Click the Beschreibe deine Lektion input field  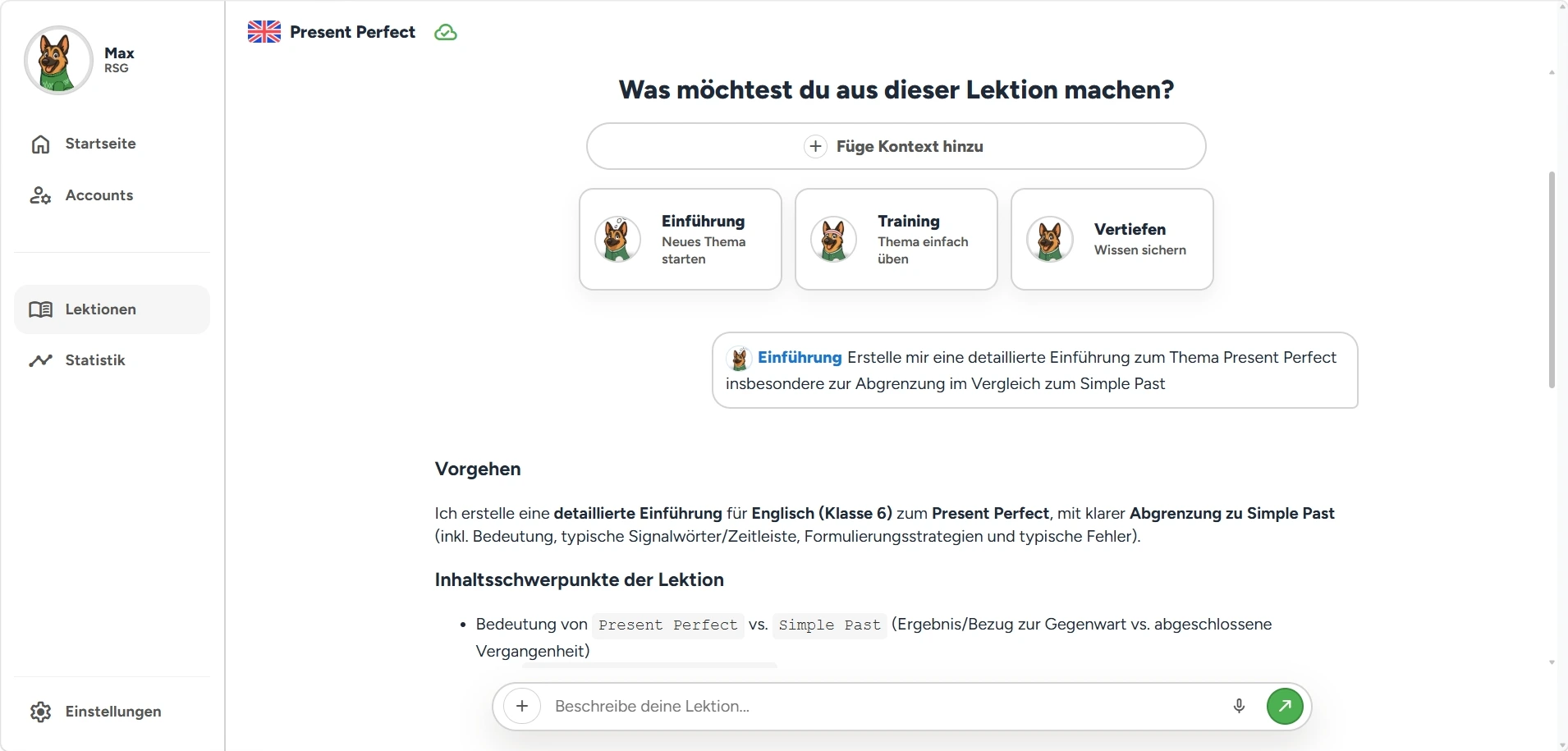[x=885, y=706]
